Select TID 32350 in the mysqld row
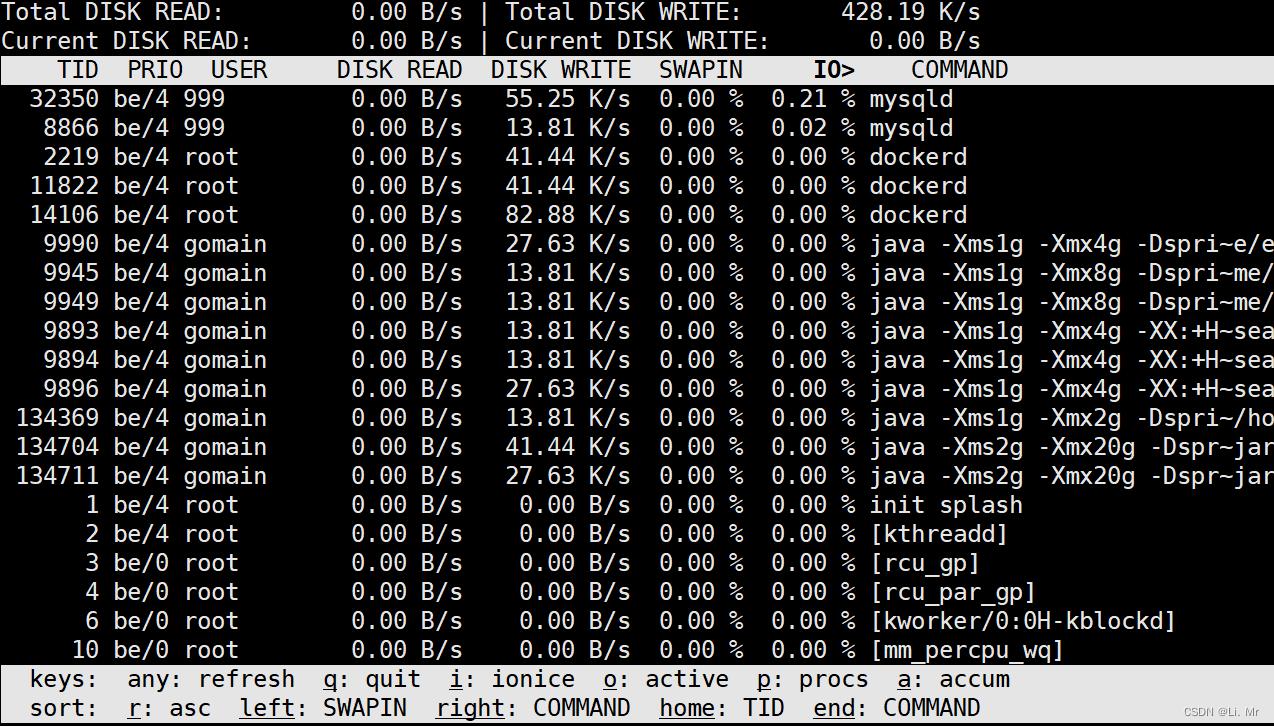This screenshot has width=1274, height=726. pyautogui.click(x=64, y=99)
